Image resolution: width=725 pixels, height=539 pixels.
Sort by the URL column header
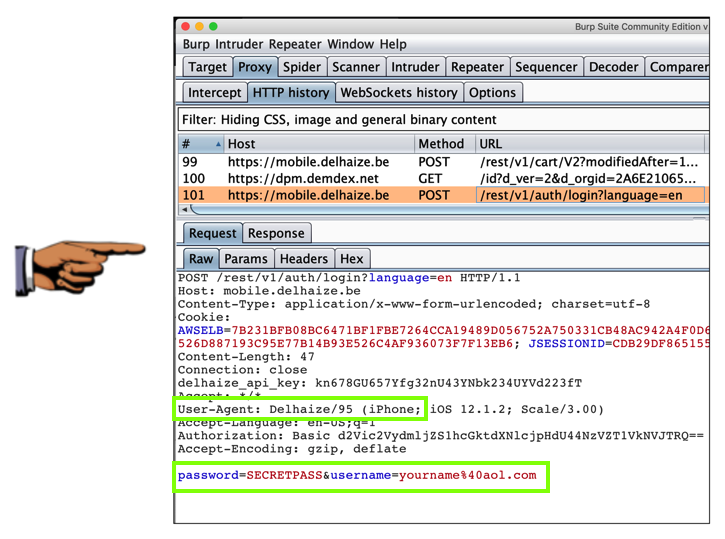pos(590,144)
